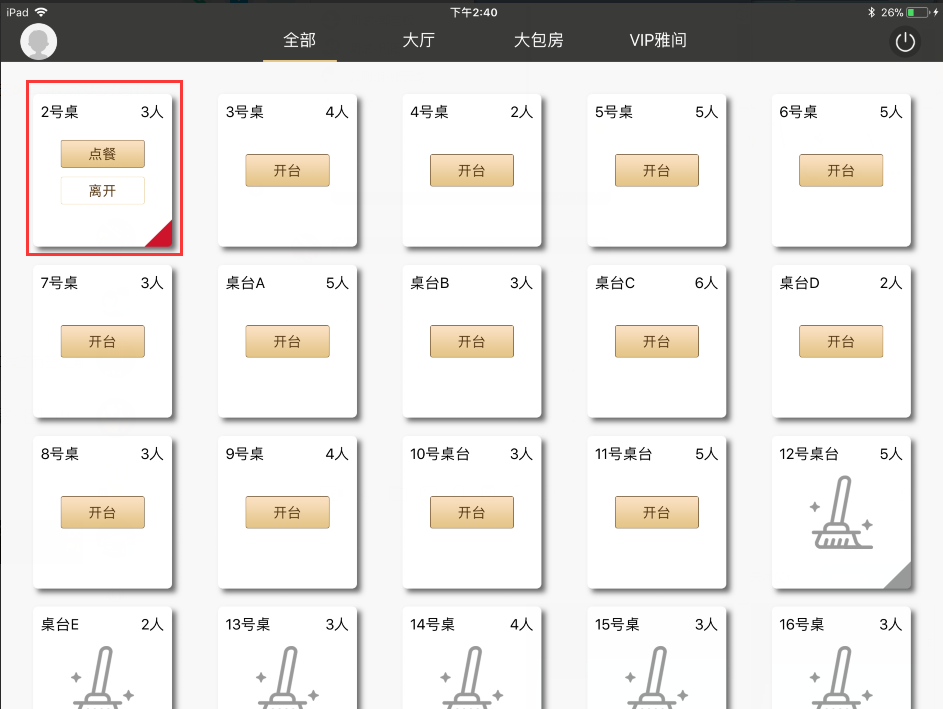Select the 桌台C label
943x709 pixels.
pyautogui.click(x=615, y=283)
